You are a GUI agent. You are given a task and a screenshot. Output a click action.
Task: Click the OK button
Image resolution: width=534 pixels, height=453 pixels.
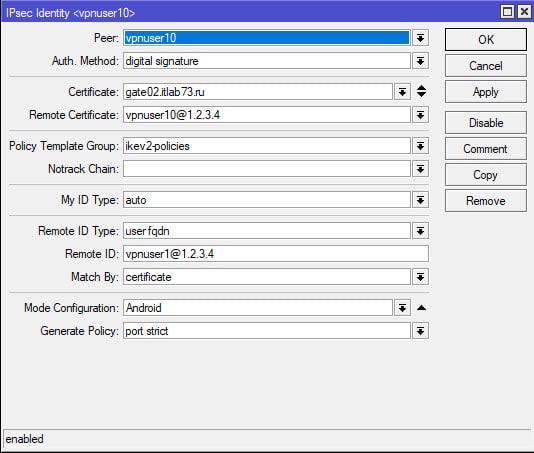pos(486,40)
